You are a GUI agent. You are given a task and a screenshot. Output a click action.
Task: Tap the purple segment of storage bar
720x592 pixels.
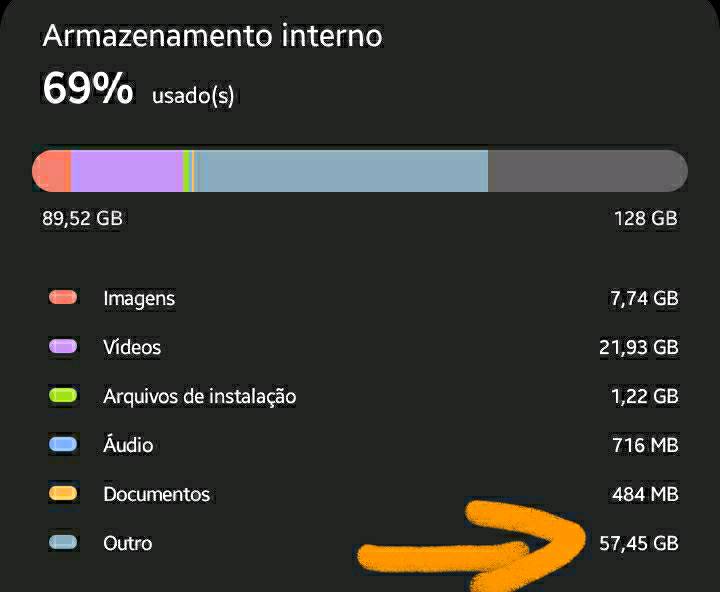point(127,171)
